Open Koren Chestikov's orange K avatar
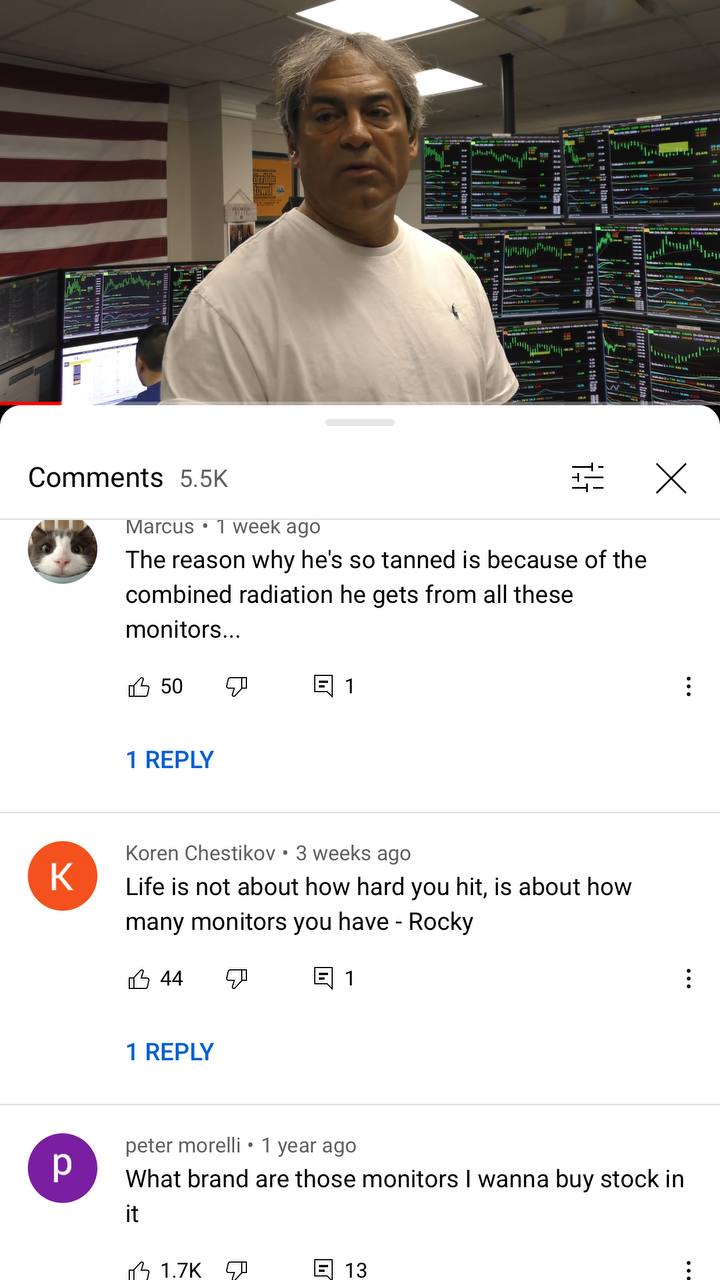The image size is (720, 1280). click(62, 876)
